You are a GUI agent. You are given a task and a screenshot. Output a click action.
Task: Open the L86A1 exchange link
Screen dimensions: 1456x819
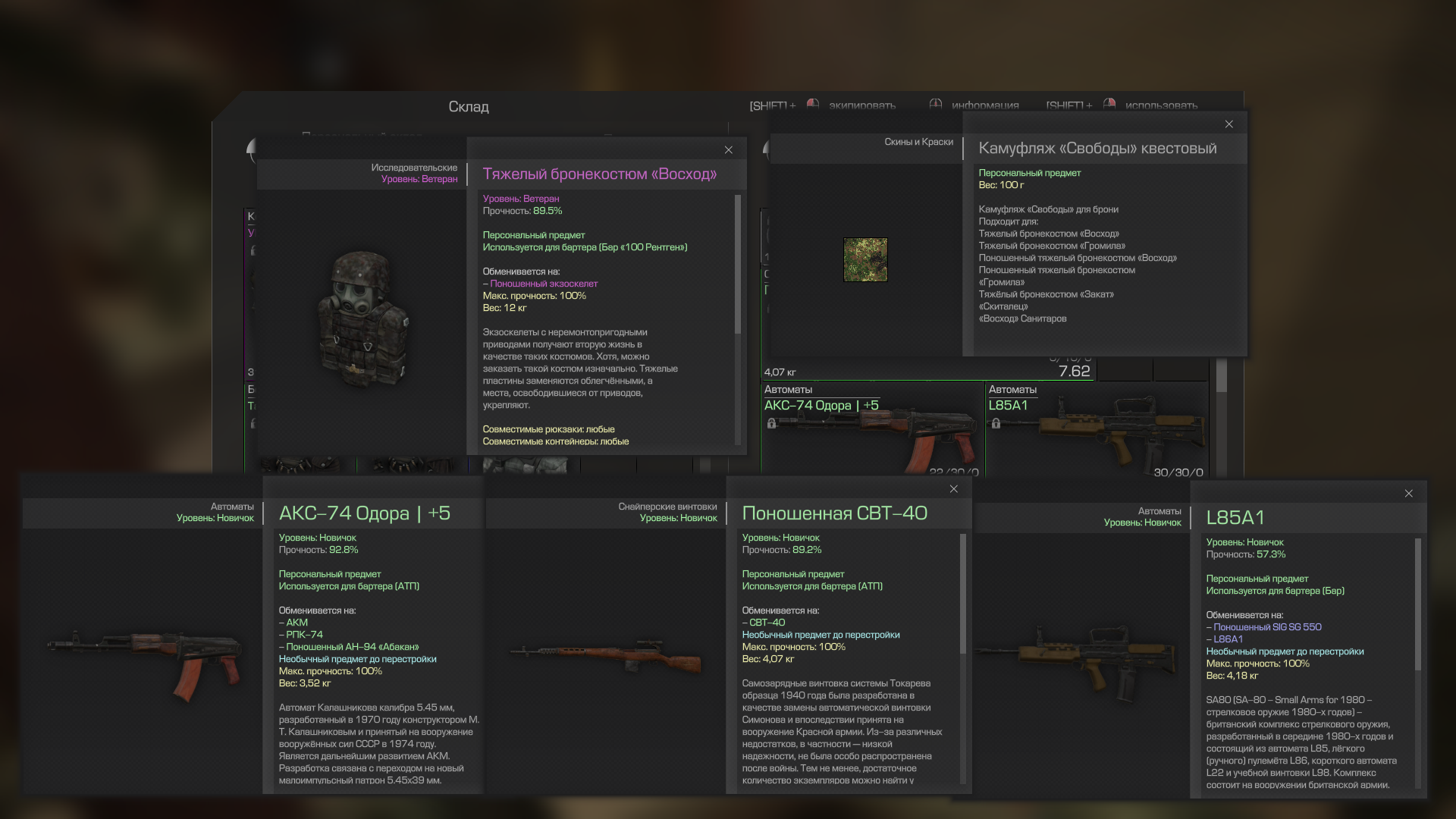pyautogui.click(x=1228, y=639)
